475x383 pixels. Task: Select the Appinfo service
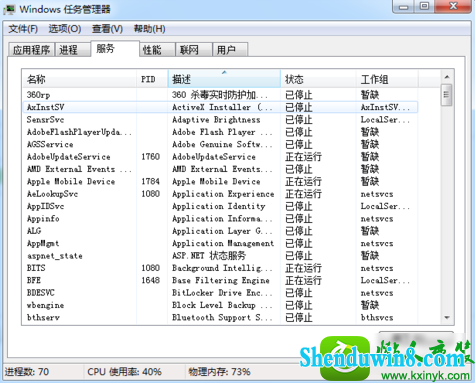(43, 218)
